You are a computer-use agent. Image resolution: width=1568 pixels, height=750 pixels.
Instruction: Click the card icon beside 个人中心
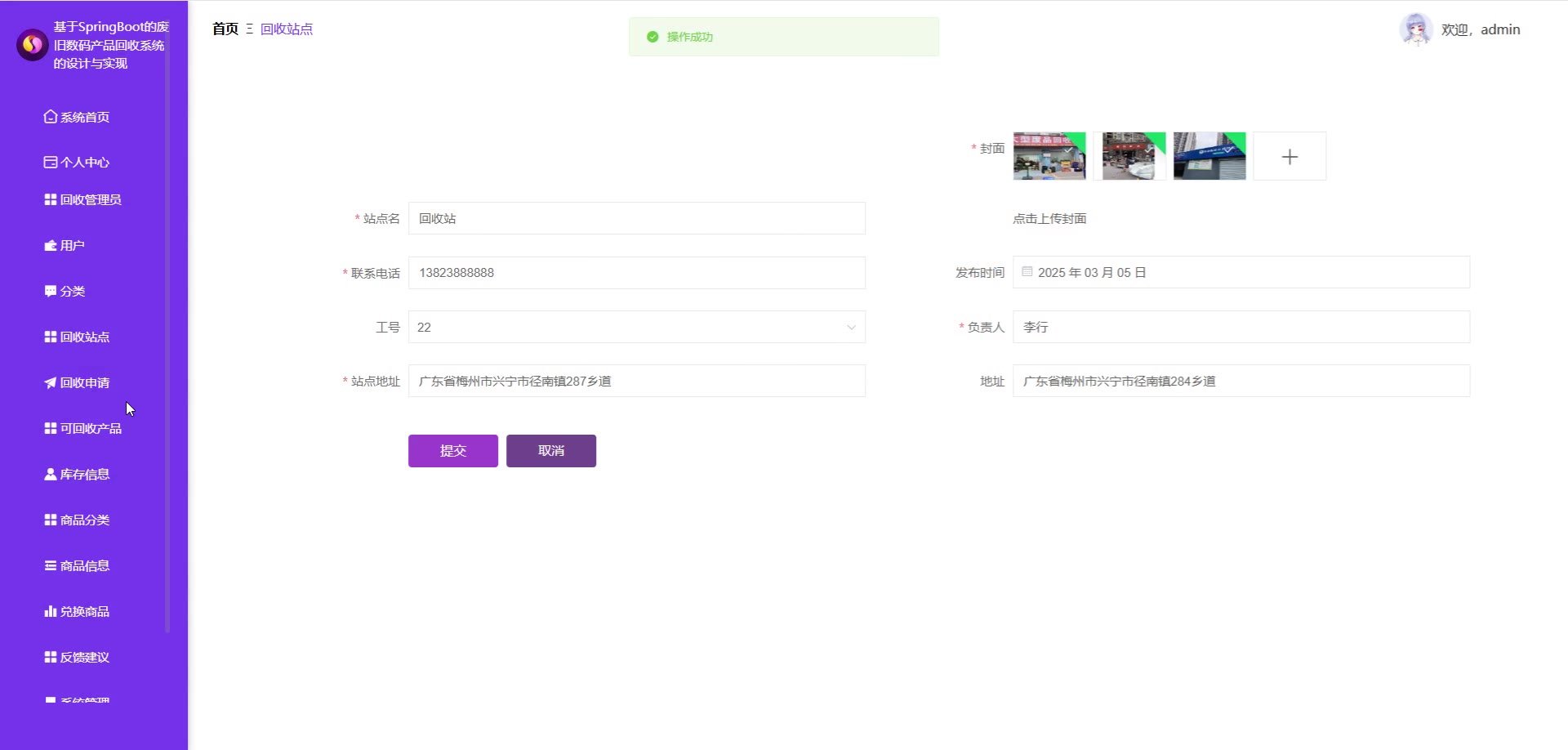[51, 162]
